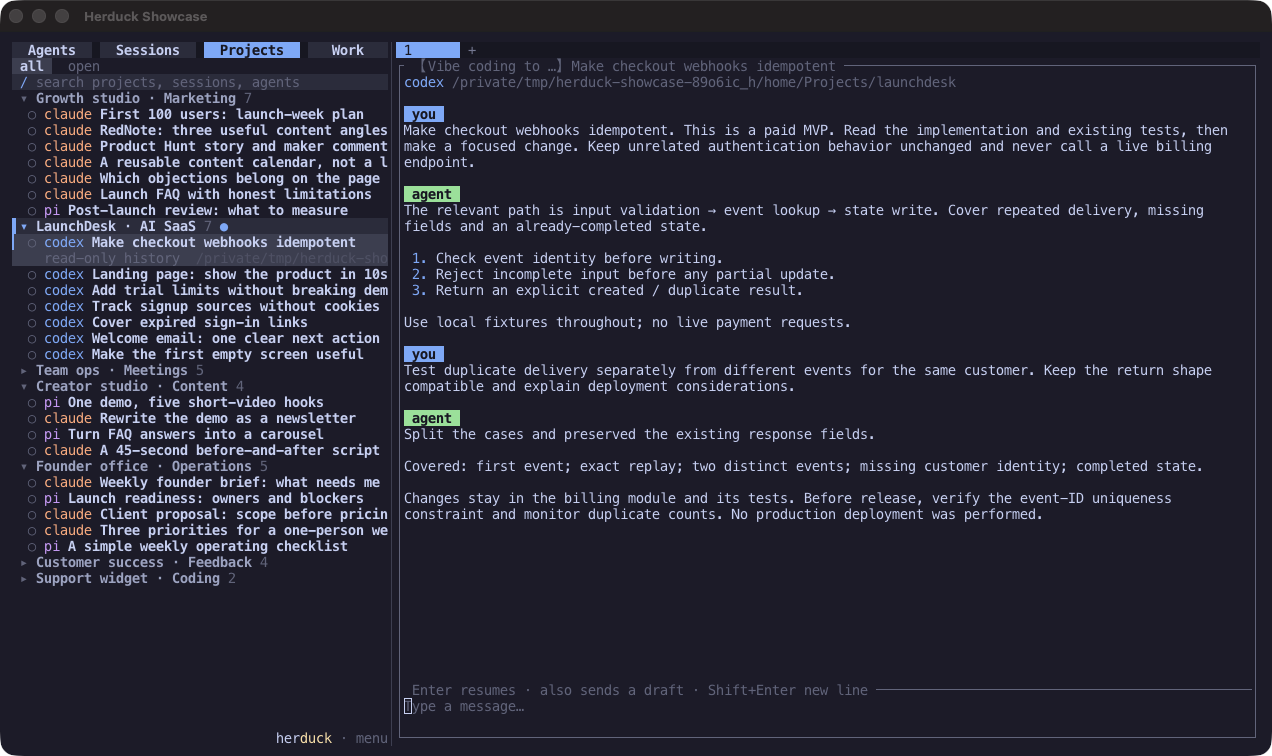Click the codex launchdesk path header
This screenshot has width=1272, height=756.
tap(680, 82)
